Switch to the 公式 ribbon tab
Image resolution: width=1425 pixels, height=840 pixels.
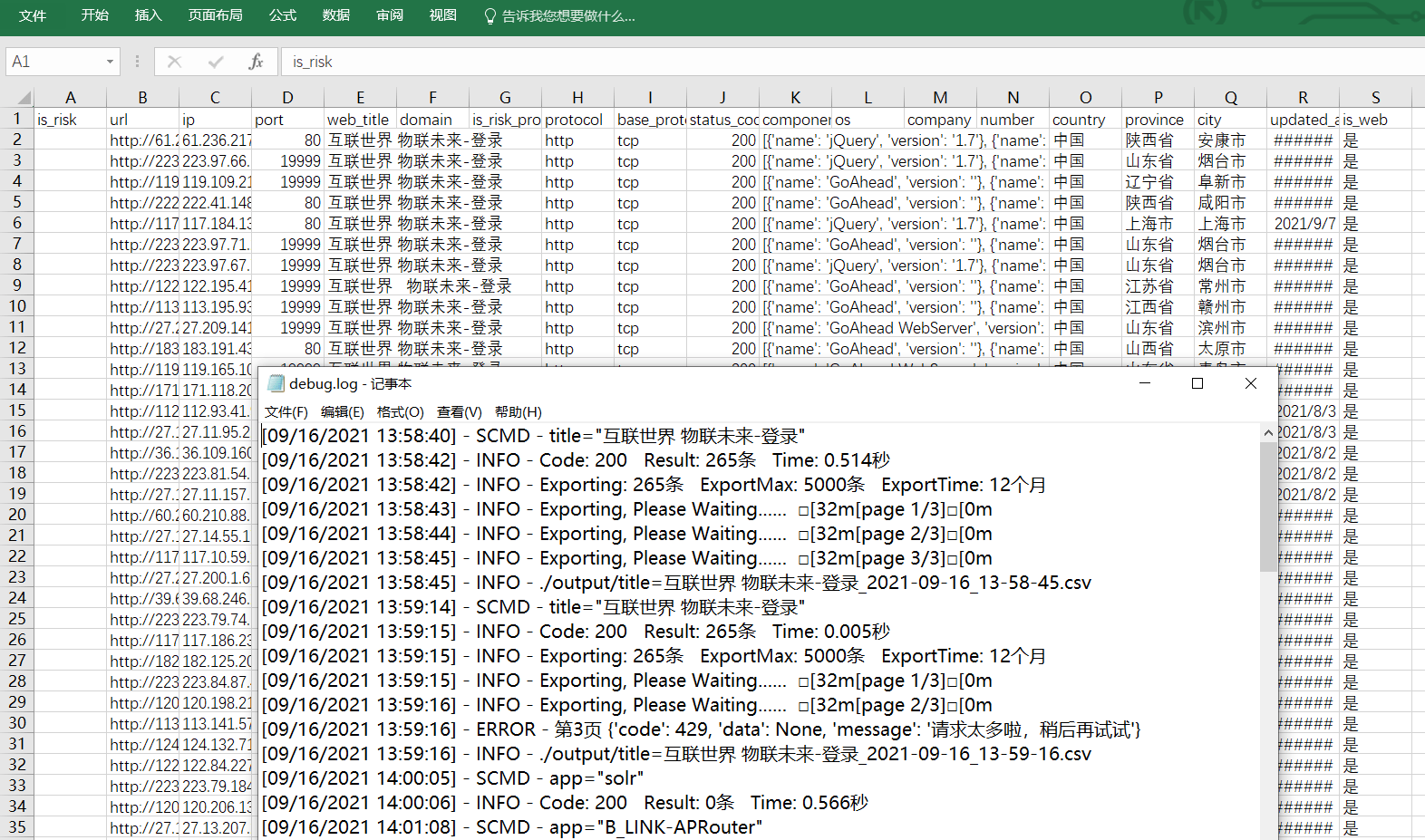coord(283,15)
